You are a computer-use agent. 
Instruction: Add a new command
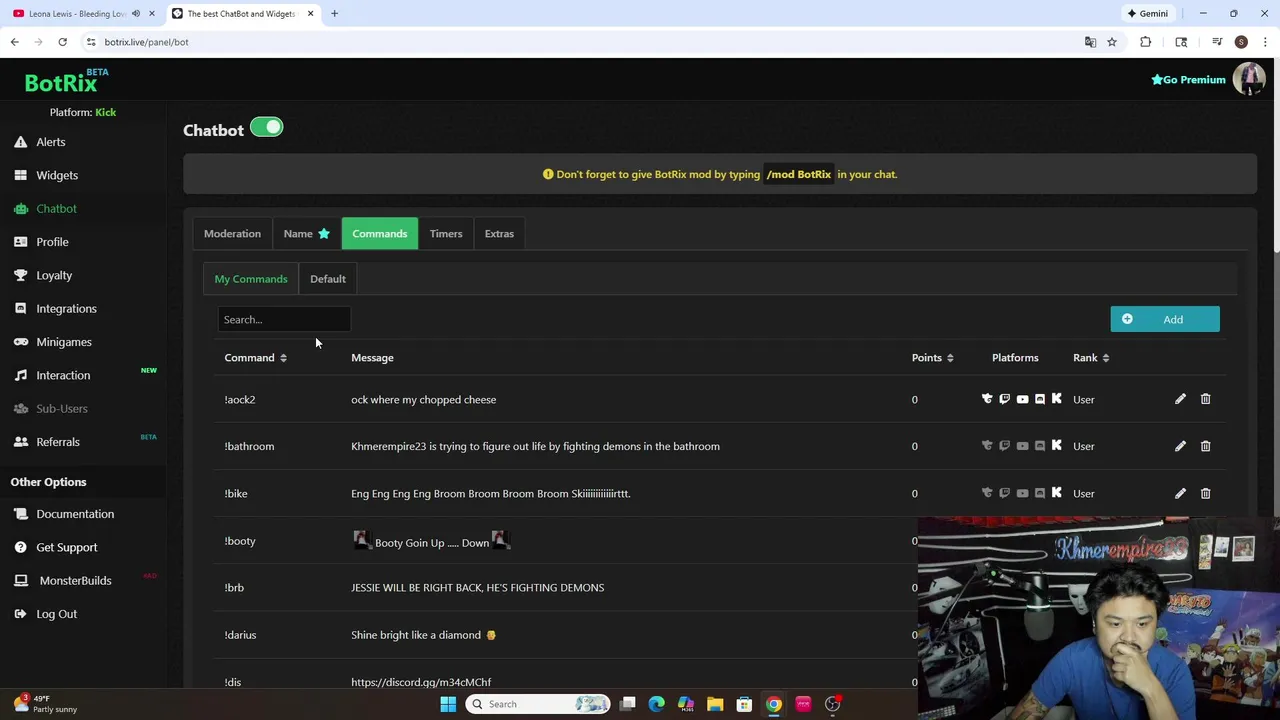pos(1165,319)
